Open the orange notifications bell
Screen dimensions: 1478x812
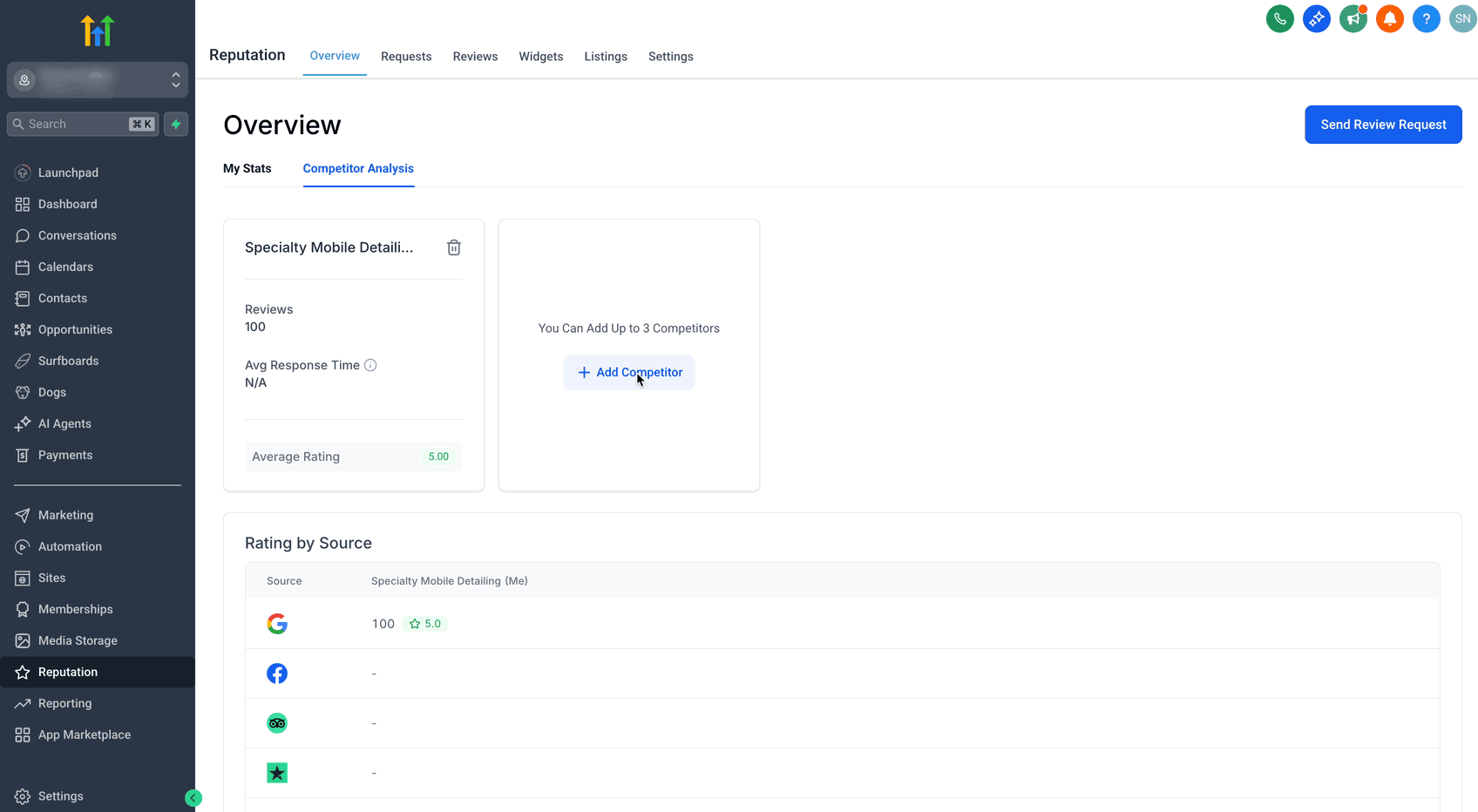[1389, 18]
